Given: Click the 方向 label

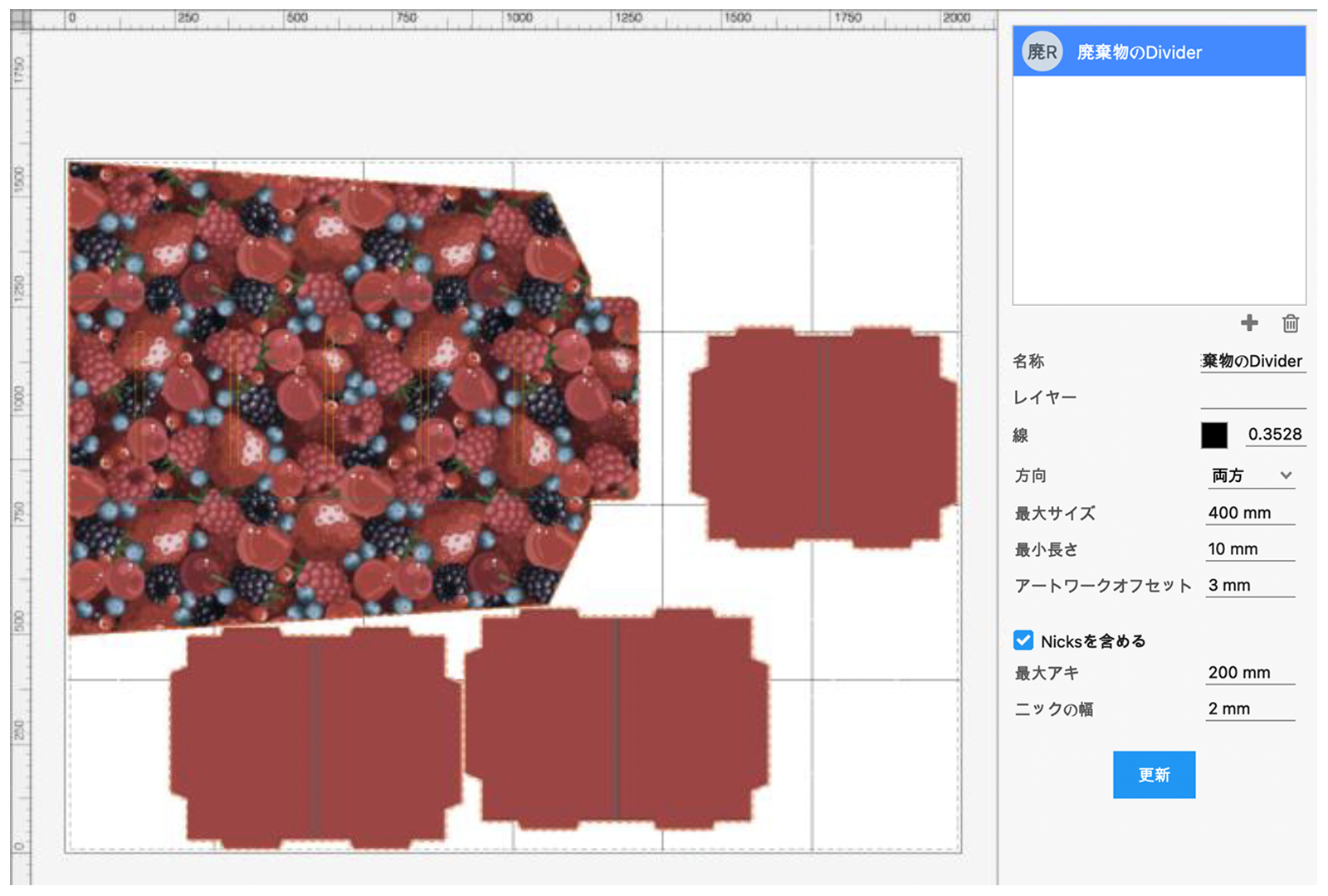Looking at the screenshot, I should tap(1030, 475).
